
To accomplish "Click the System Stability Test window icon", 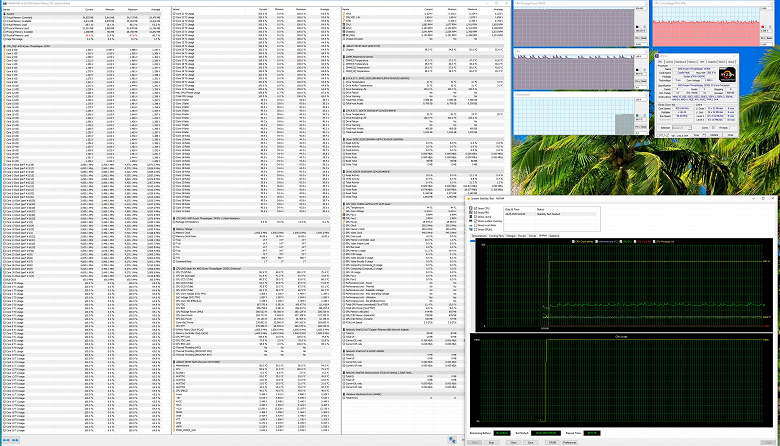I will [x=470, y=197].
